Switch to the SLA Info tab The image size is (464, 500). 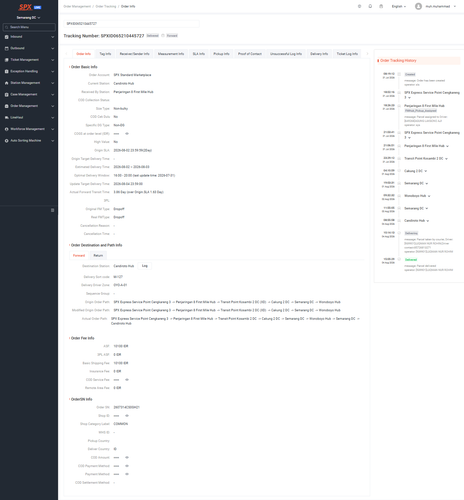pos(199,54)
